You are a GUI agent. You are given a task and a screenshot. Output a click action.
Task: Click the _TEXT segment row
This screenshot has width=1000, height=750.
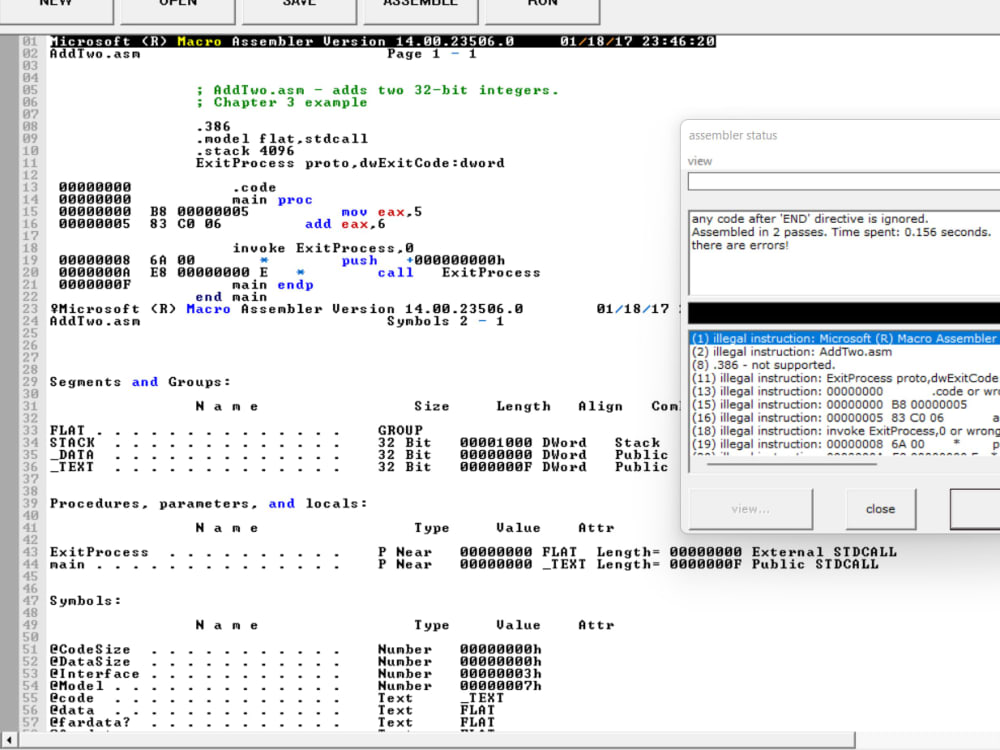[x=359, y=467]
